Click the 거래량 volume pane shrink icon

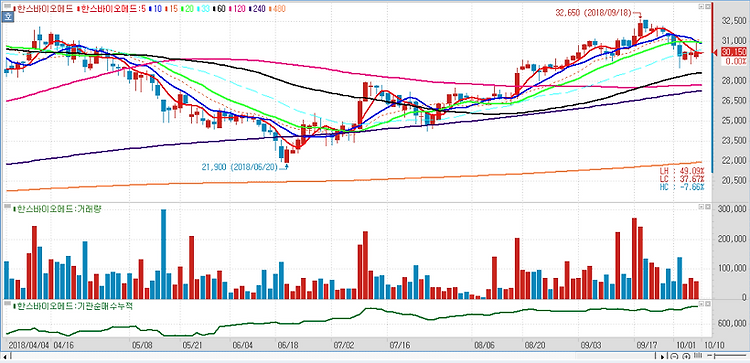point(701,207)
